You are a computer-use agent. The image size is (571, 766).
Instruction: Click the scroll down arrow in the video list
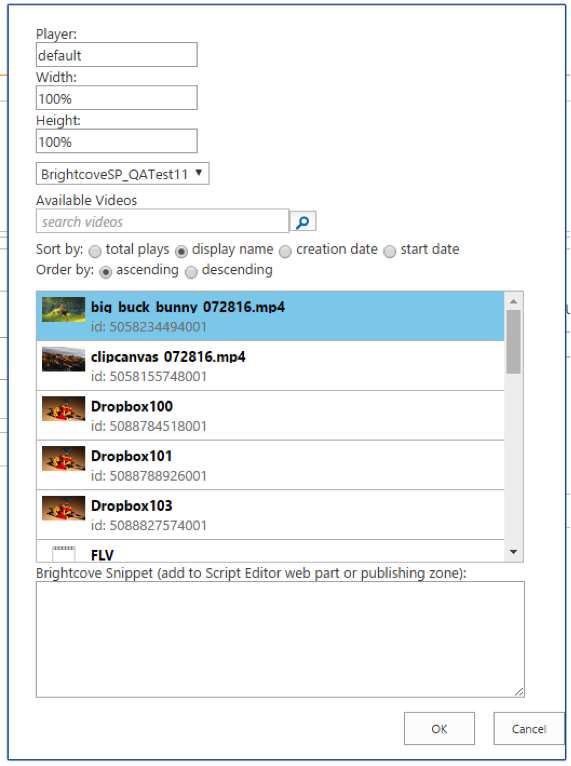pyautogui.click(x=513, y=552)
